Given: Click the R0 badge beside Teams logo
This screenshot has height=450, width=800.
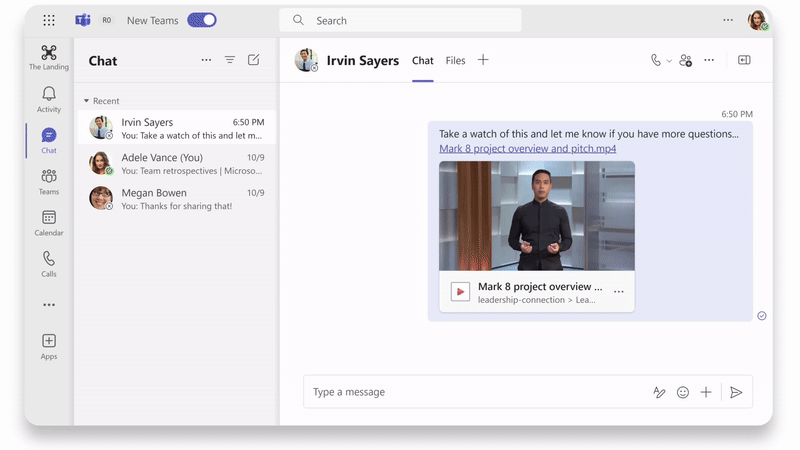Looking at the screenshot, I should 107,20.
